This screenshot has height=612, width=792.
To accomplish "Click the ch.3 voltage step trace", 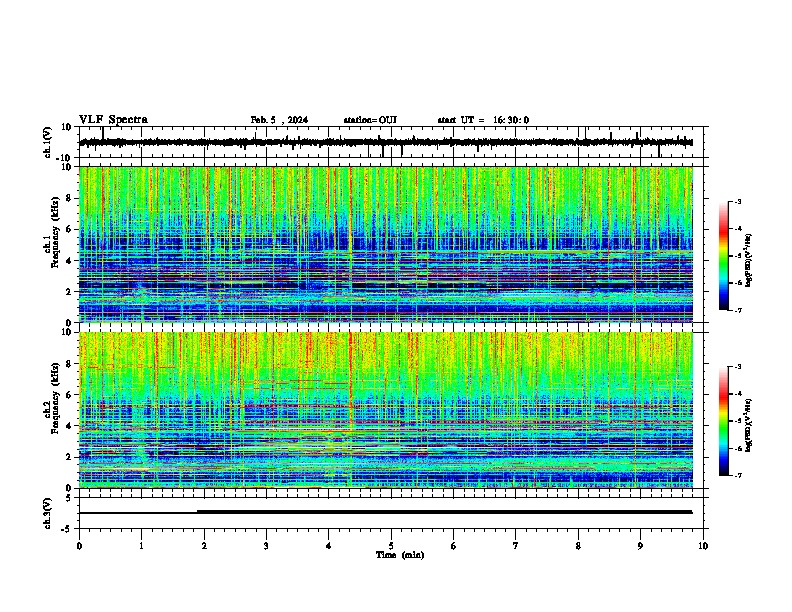I will [386, 512].
